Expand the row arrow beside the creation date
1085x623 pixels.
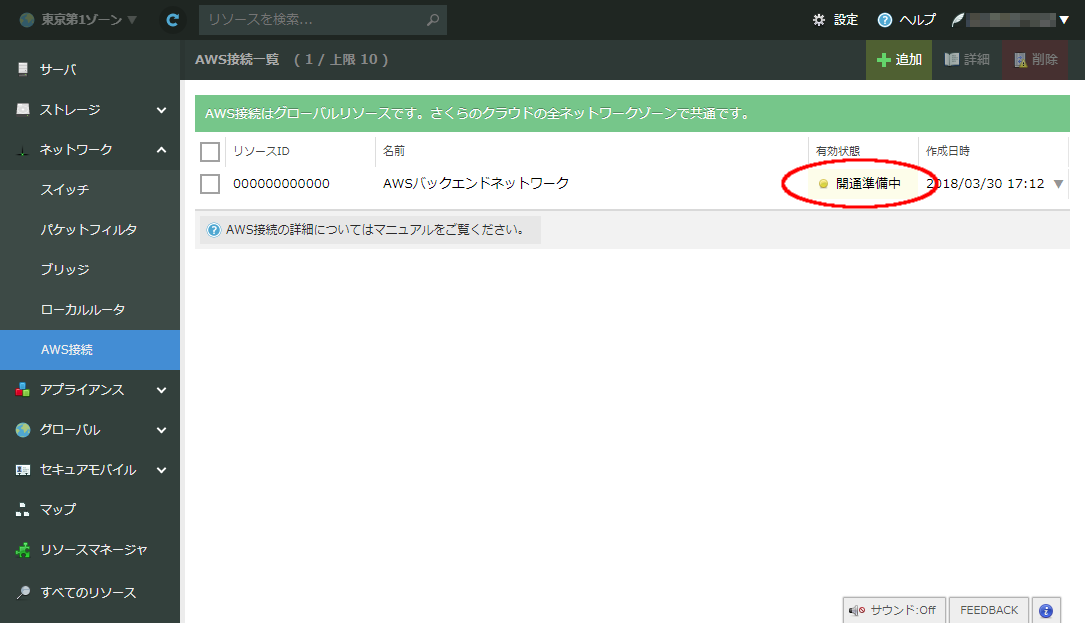[x=1058, y=184]
